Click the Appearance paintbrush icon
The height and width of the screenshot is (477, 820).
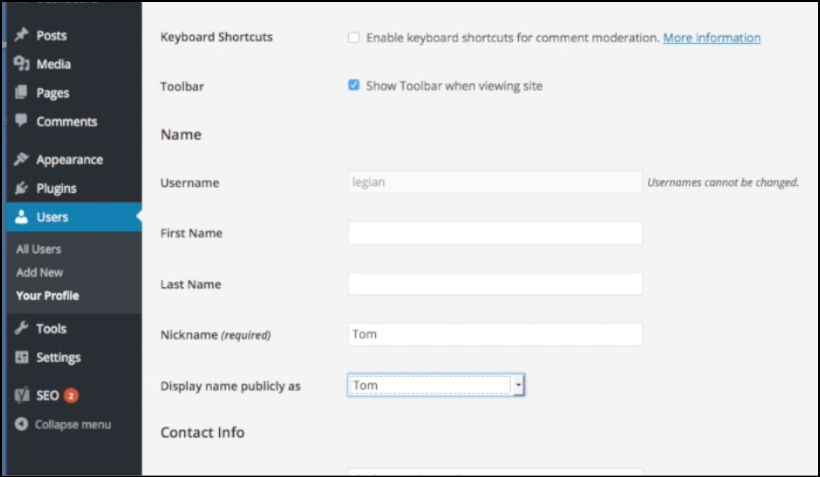tap(21, 159)
